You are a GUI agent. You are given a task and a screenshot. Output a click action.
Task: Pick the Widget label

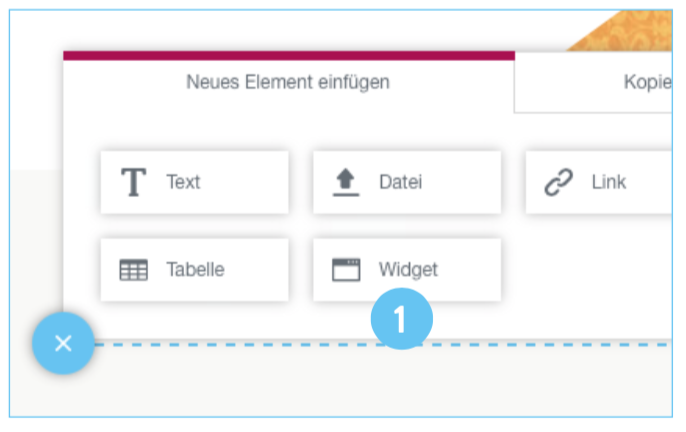click(x=408, y=270)
